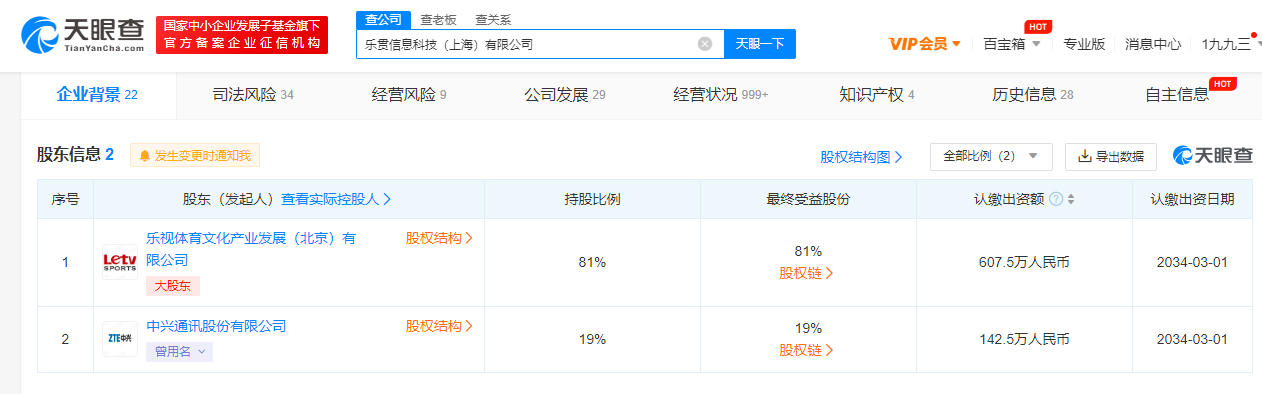Click the 142.5万人民币 cell
Viewport: 1262px width, 394px height.
click(1024, 340)
